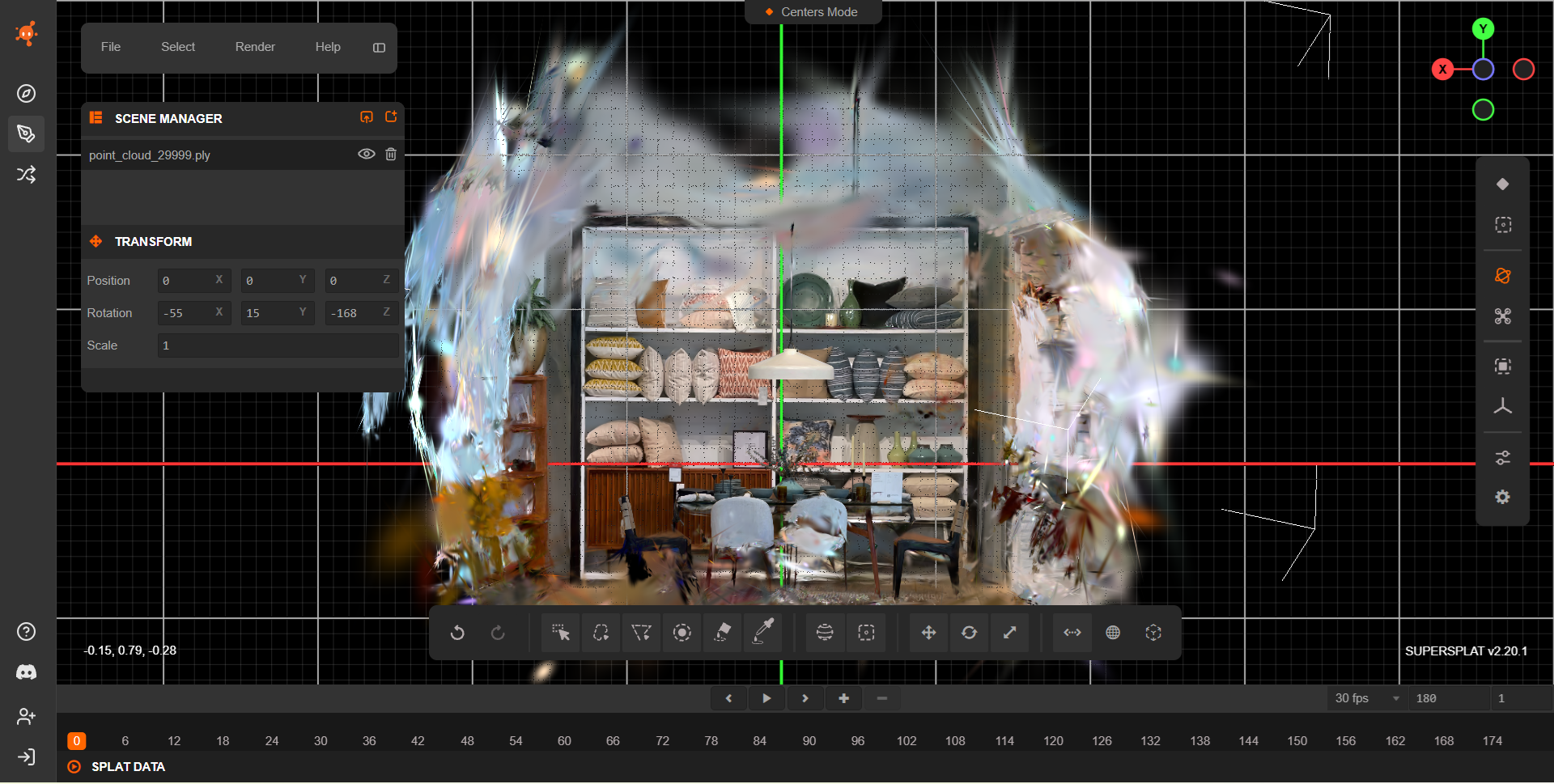The width and height of the screenshot is (1554, 784).
Task: Open the File menu
Action: (x=111, y=47)
